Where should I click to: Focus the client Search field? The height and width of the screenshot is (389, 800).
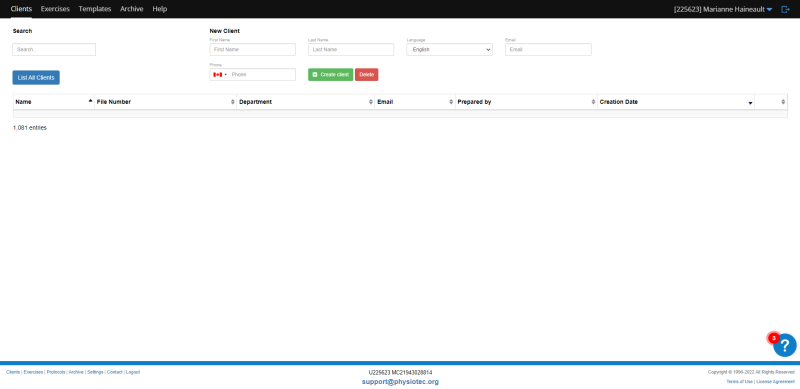pos(54,50)
